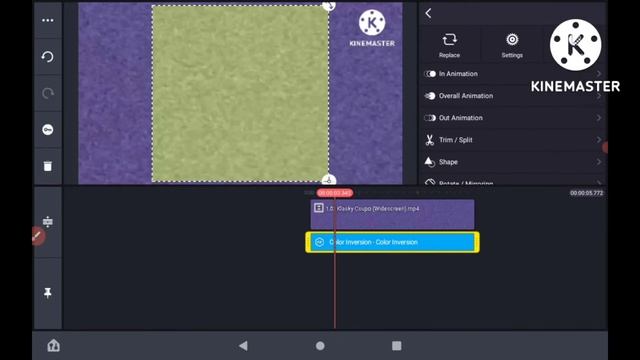Tap the resize handle at selection bottom corner

[x=329, y=180]
